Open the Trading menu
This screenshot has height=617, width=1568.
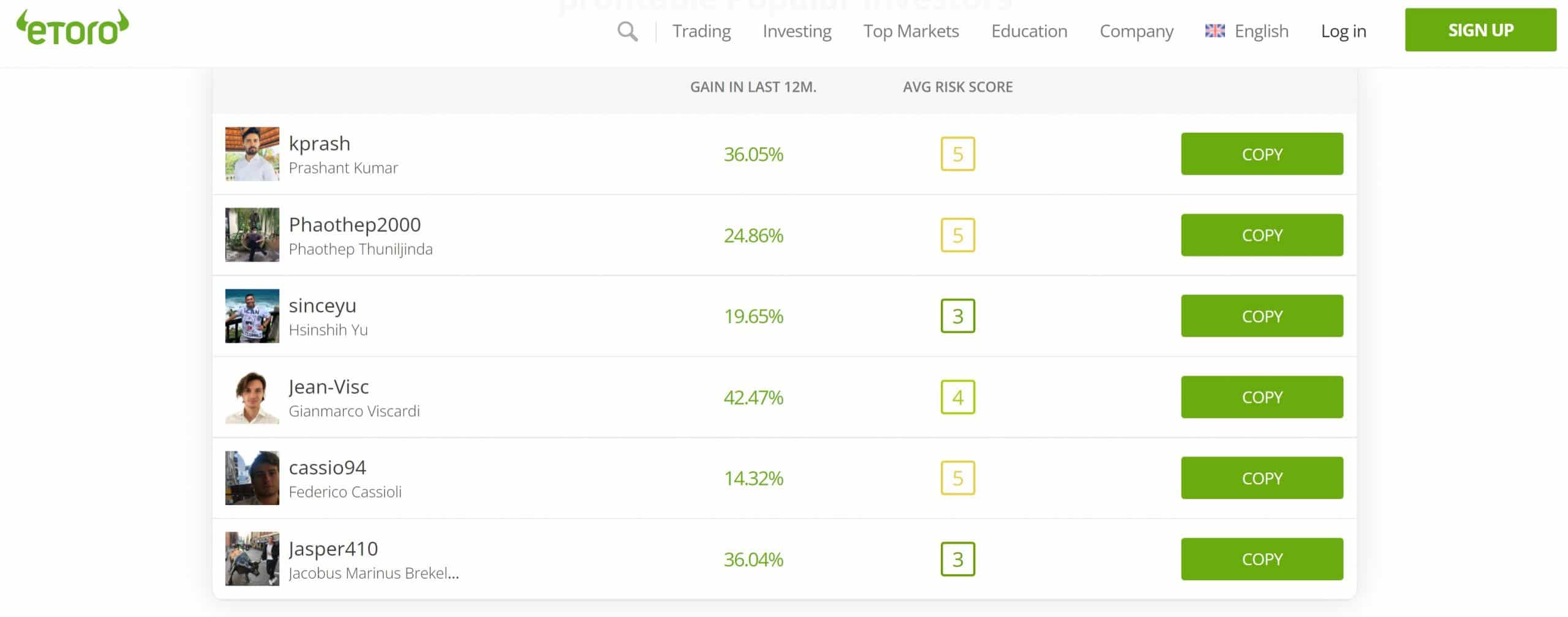pyautogui.click(x=701, y=31)
